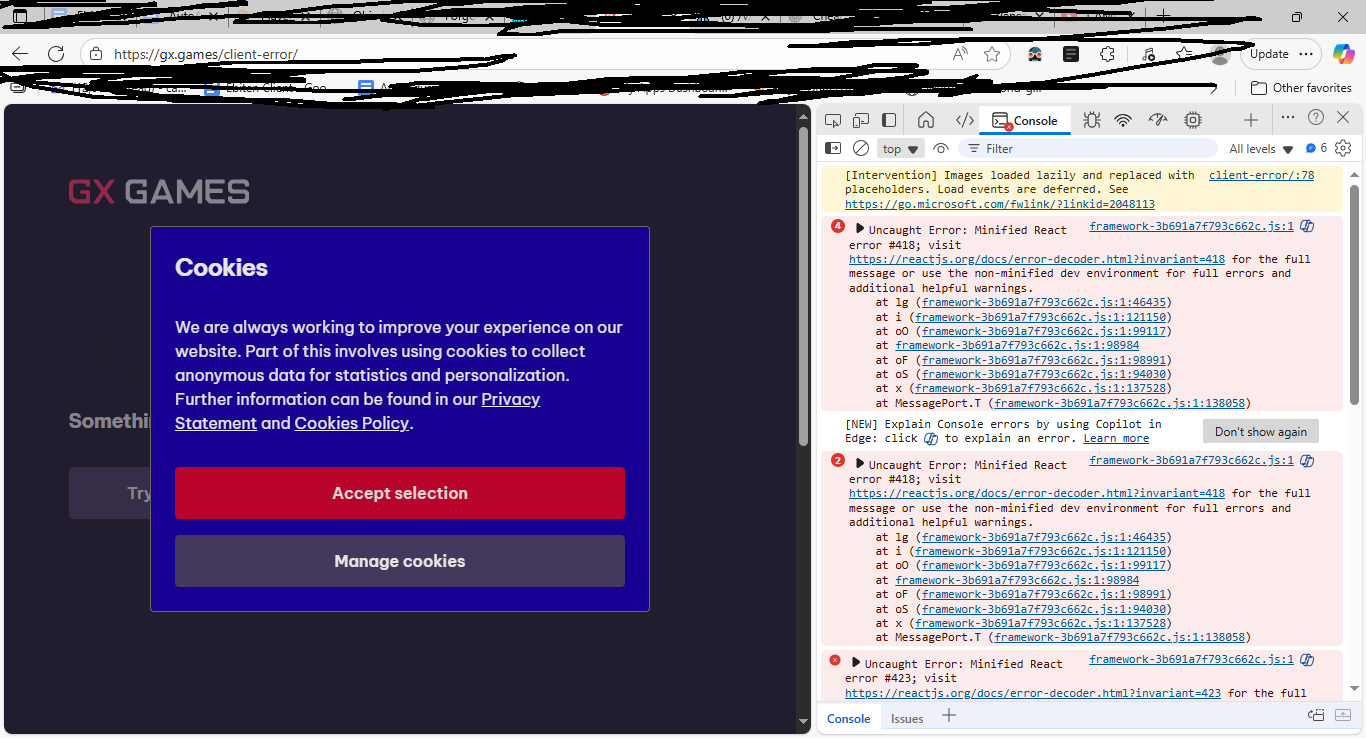Refresh the current page
The width and height of the screenshot is (1366, 738).
click(x=56, y=54)
